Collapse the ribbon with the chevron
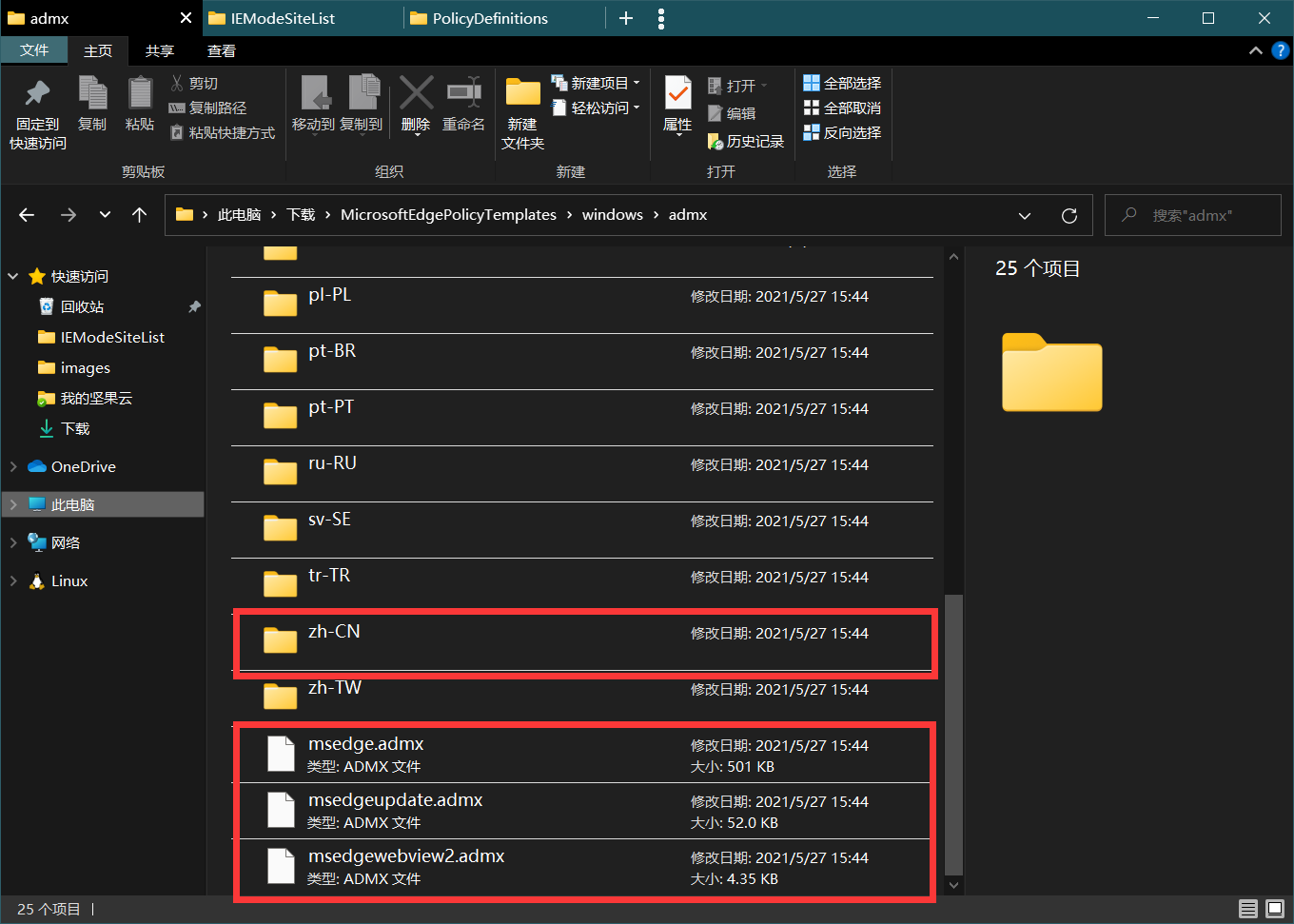The width and height of the screenshot is (1294, 924). click(1256, 50)
